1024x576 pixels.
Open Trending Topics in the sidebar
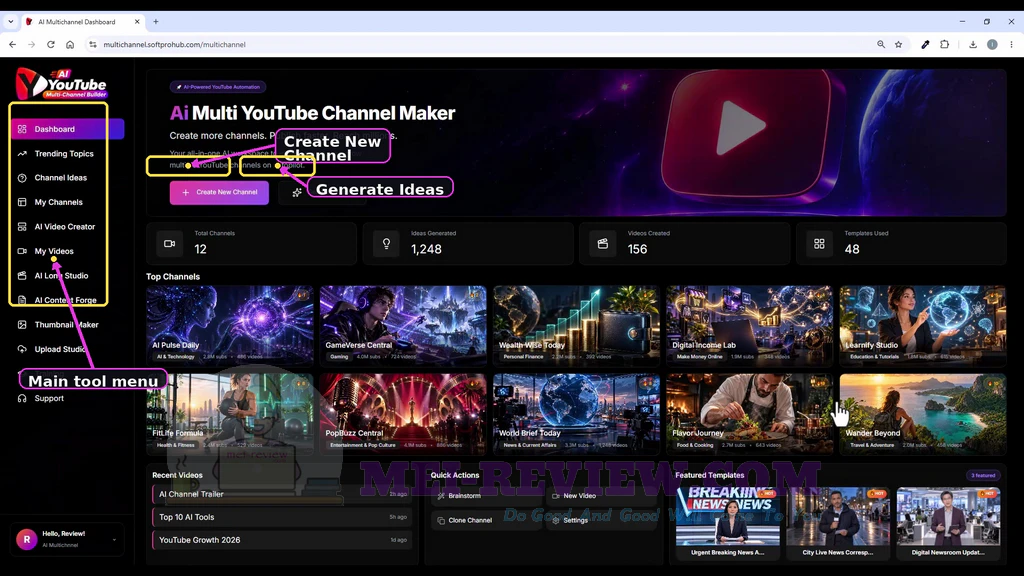point(63,153)
